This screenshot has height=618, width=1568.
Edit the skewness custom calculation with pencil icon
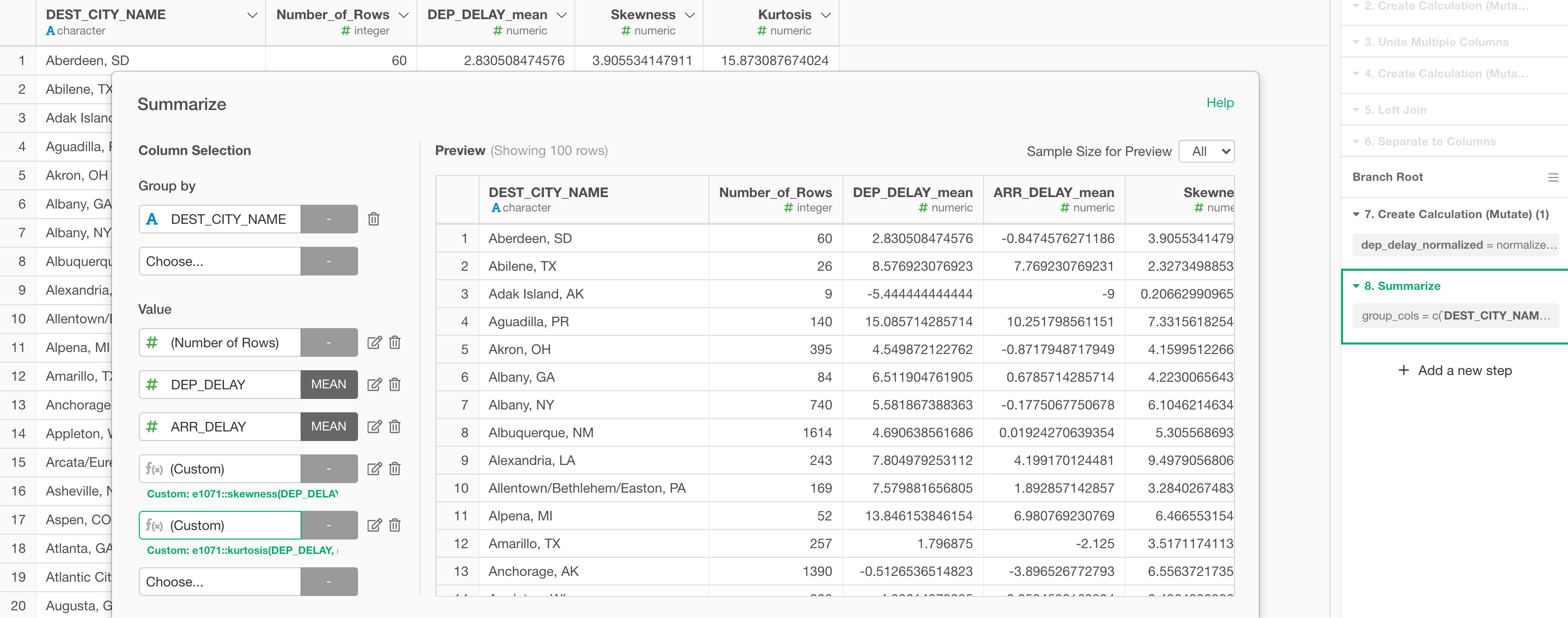tap(374, 468)
